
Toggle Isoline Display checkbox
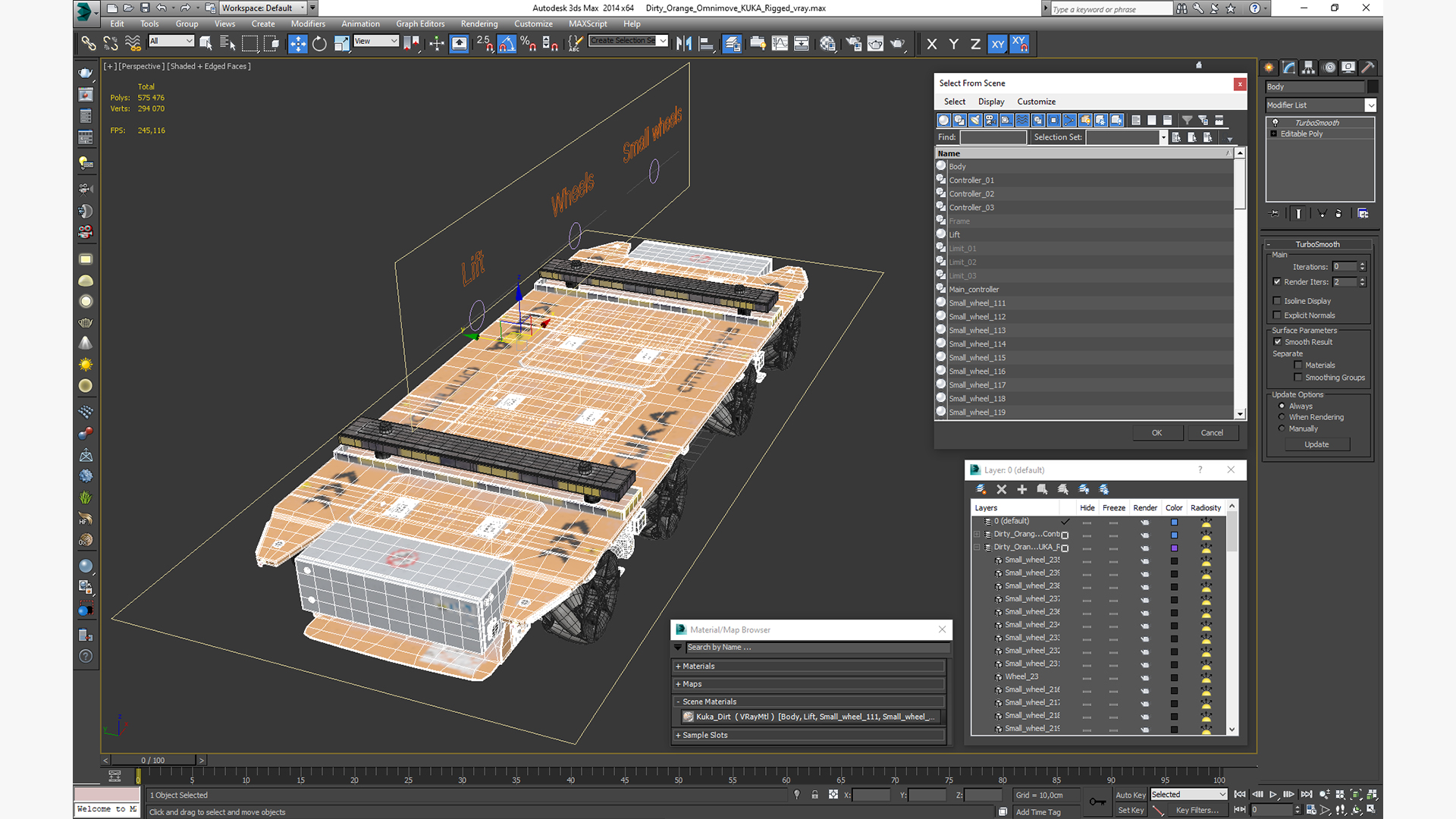pyautogui.click(x=1277, y=301)
